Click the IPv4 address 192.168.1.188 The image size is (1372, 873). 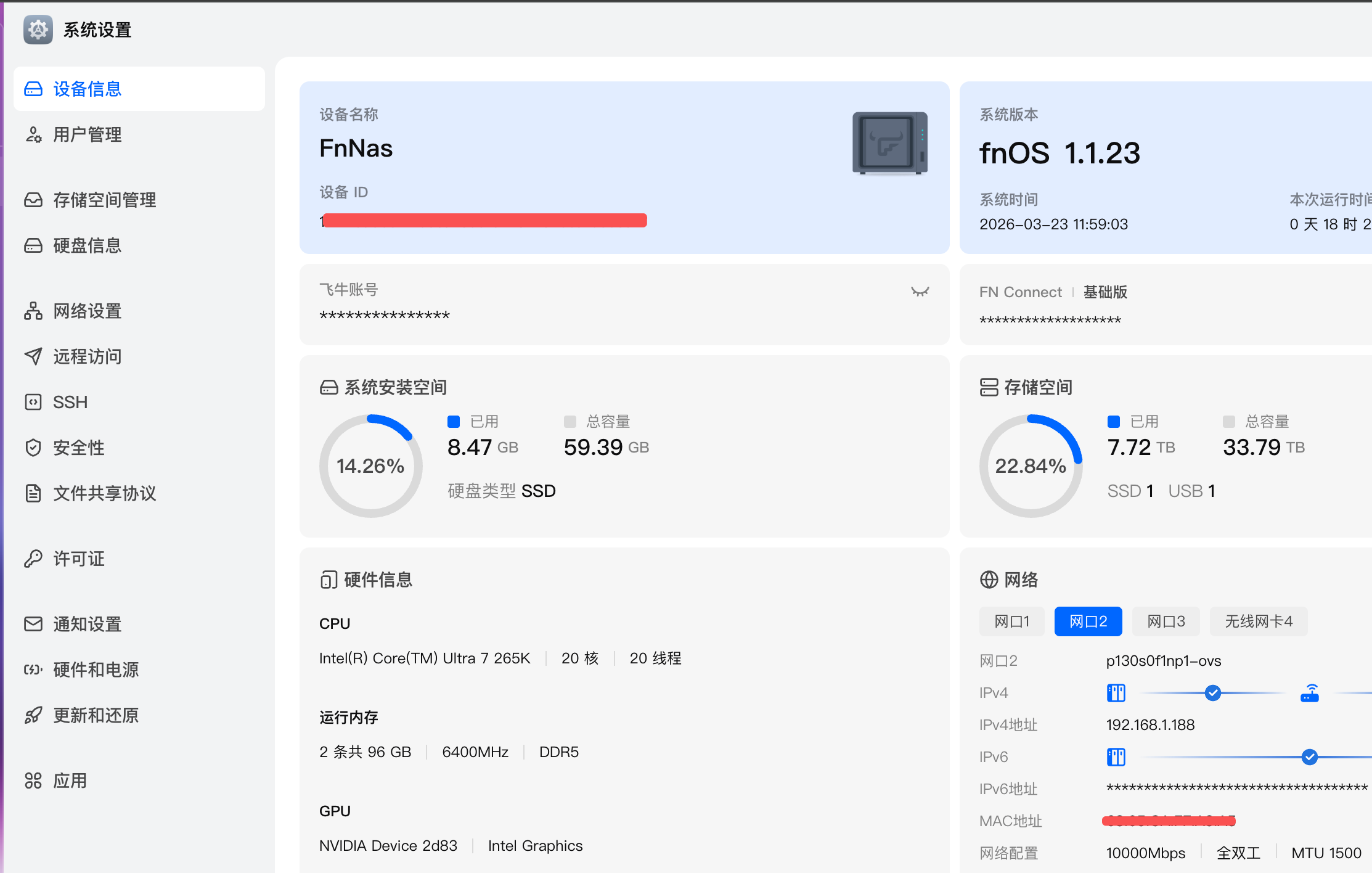click(1151, 725)
